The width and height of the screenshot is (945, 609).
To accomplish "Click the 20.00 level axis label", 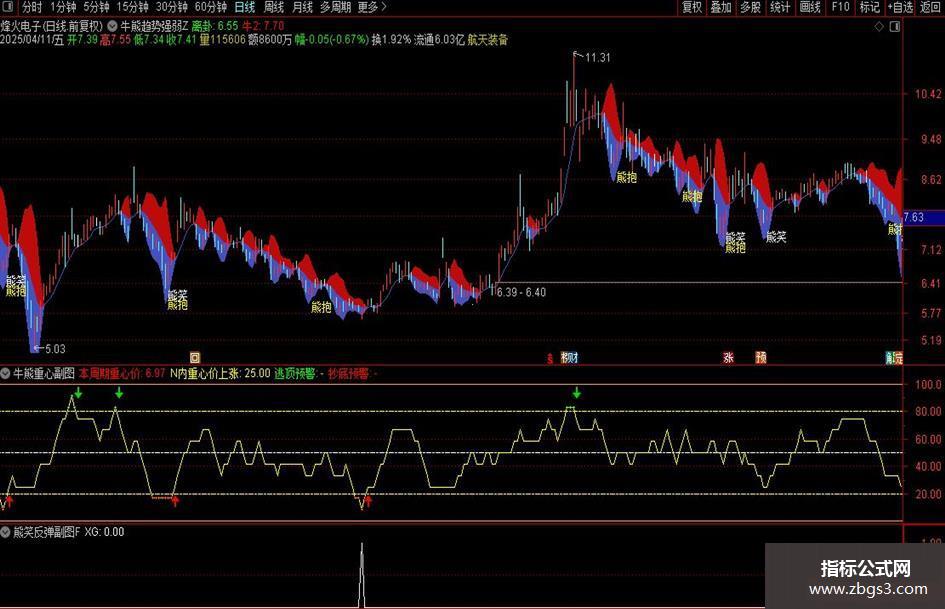I will click(928, 494).
